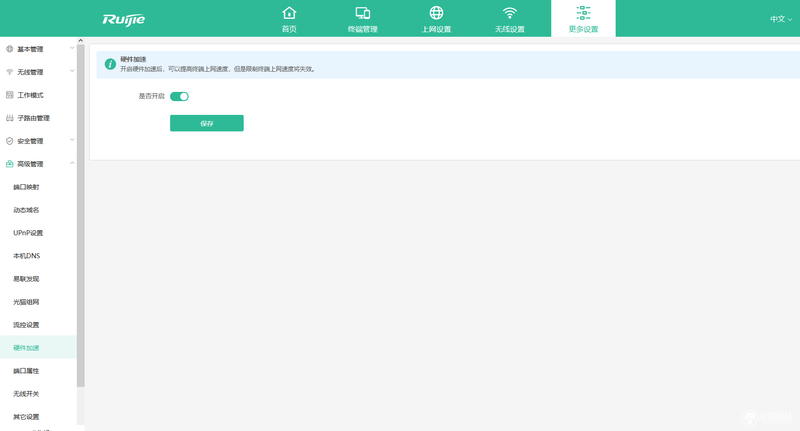The width and height of the screenshot is (800, 431).
Task: Open 其它设置 in the sidebar
Action: (x=26, y=417)
